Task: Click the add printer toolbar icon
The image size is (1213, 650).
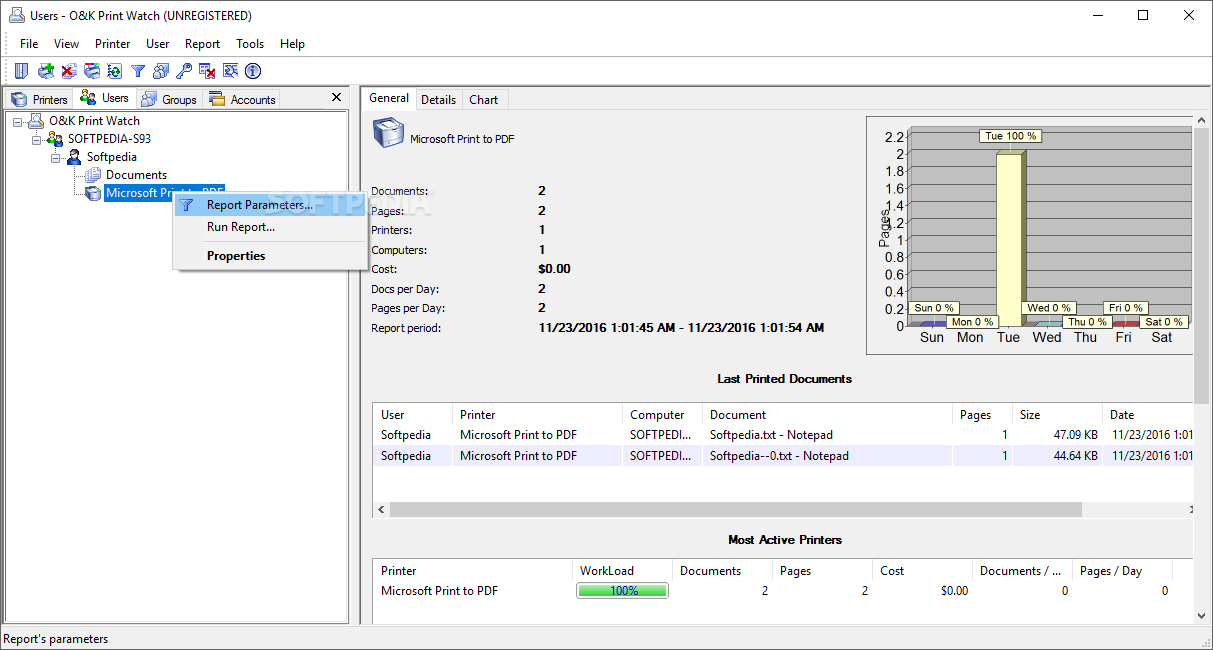Action: point(45,71)
